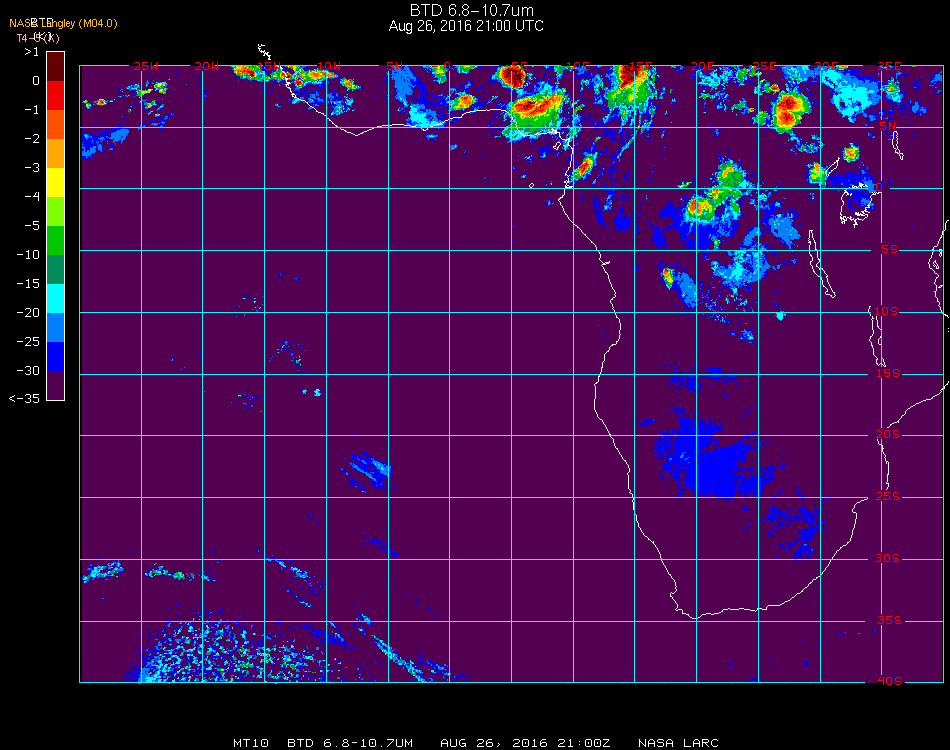Viewport: 950px width, 750px height.
Task: Click the '10E' longitude label
Action: pos(577,66)
